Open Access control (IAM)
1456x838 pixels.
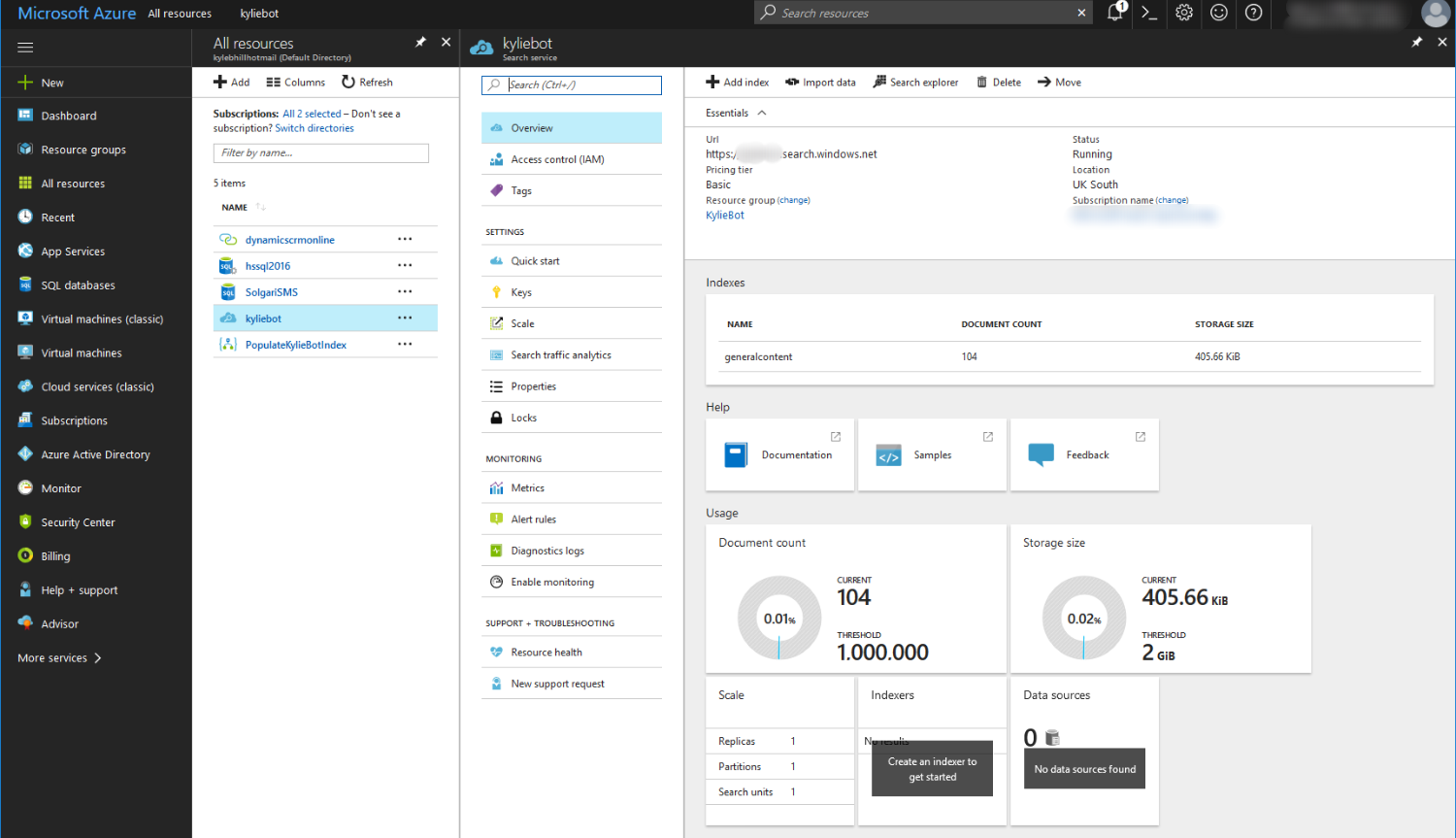point(572,159)
